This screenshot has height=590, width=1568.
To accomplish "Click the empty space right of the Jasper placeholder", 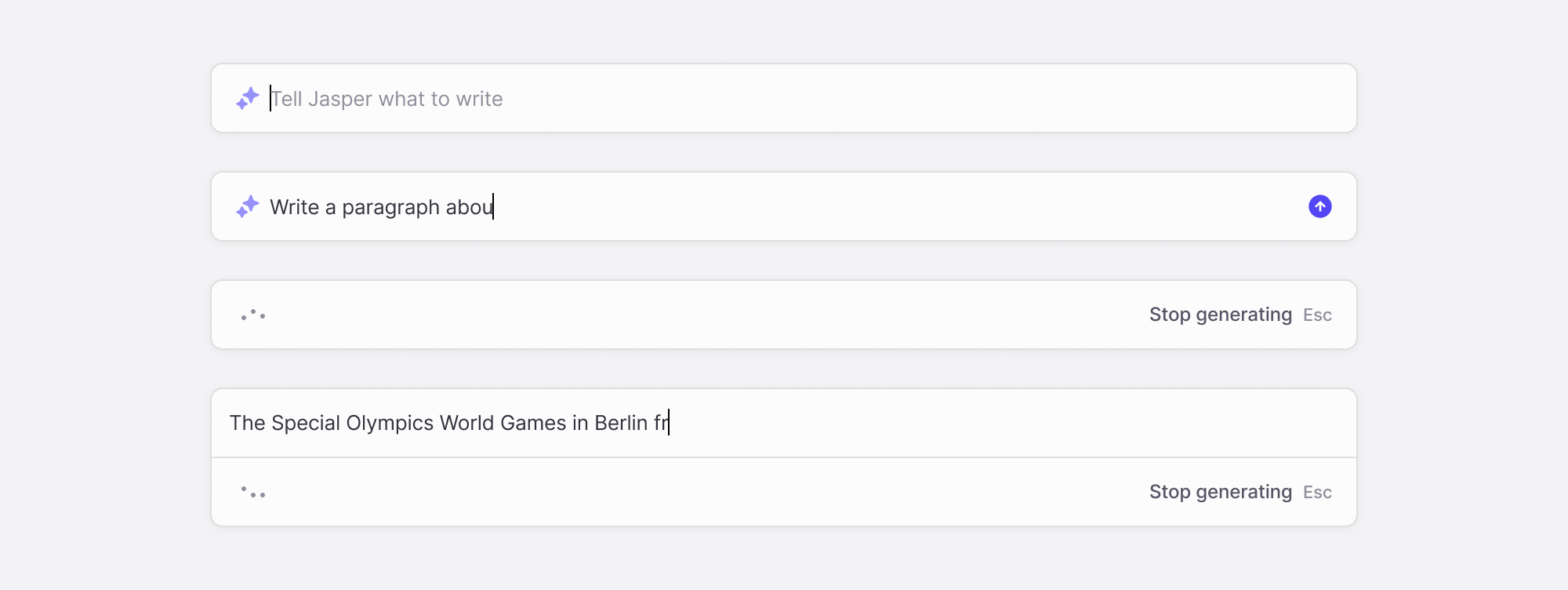I will [x=925, y=98].
